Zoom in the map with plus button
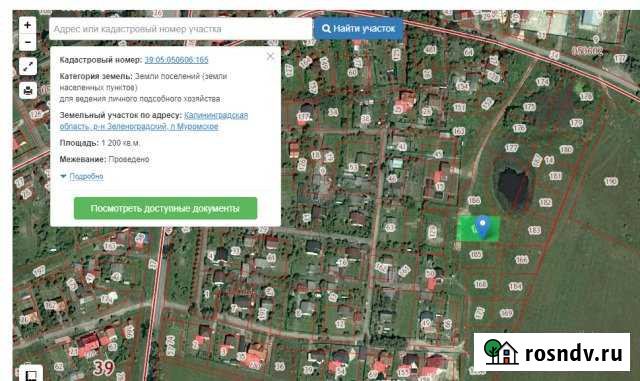This screenshot has width=640, height=381. (x=27, y=25)
